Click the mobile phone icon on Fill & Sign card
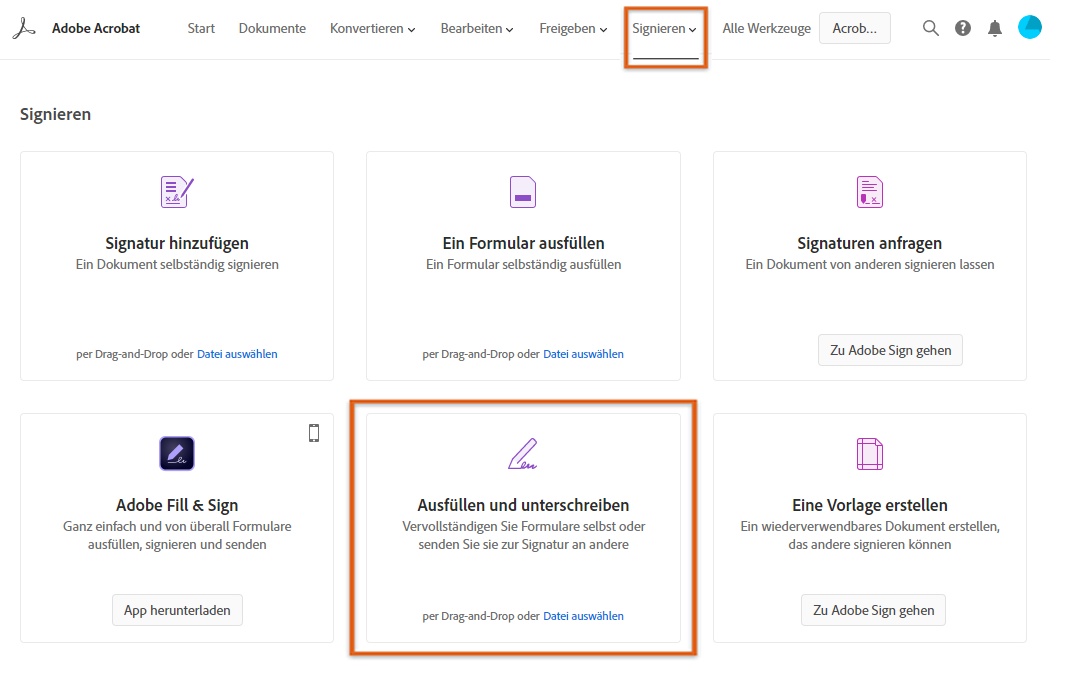 pyautogui.click(x=314, y=432)
